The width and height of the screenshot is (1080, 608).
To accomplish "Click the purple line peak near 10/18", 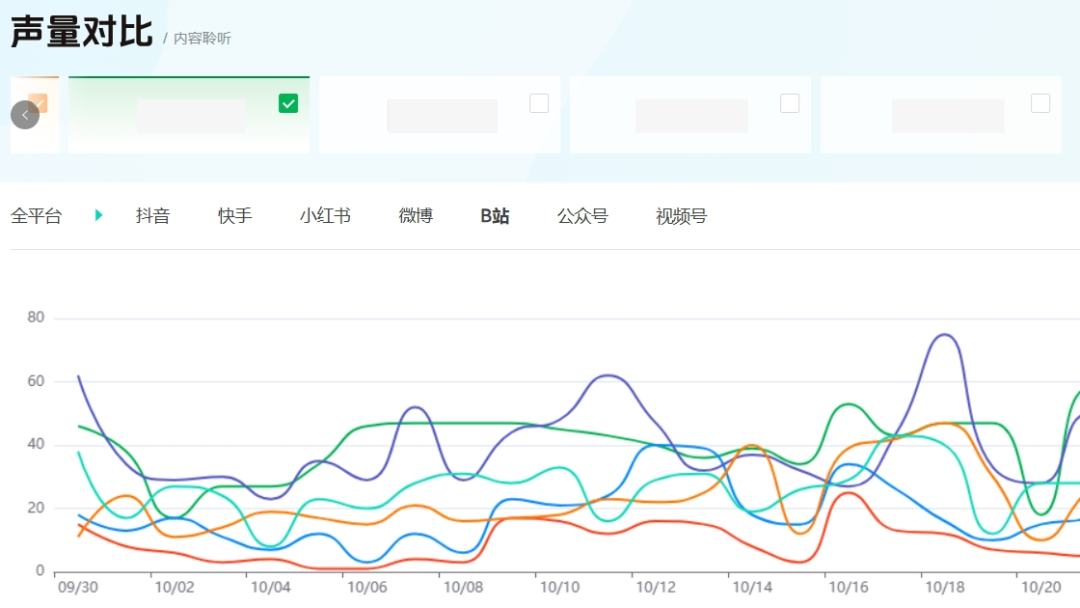I will [944, 335].
